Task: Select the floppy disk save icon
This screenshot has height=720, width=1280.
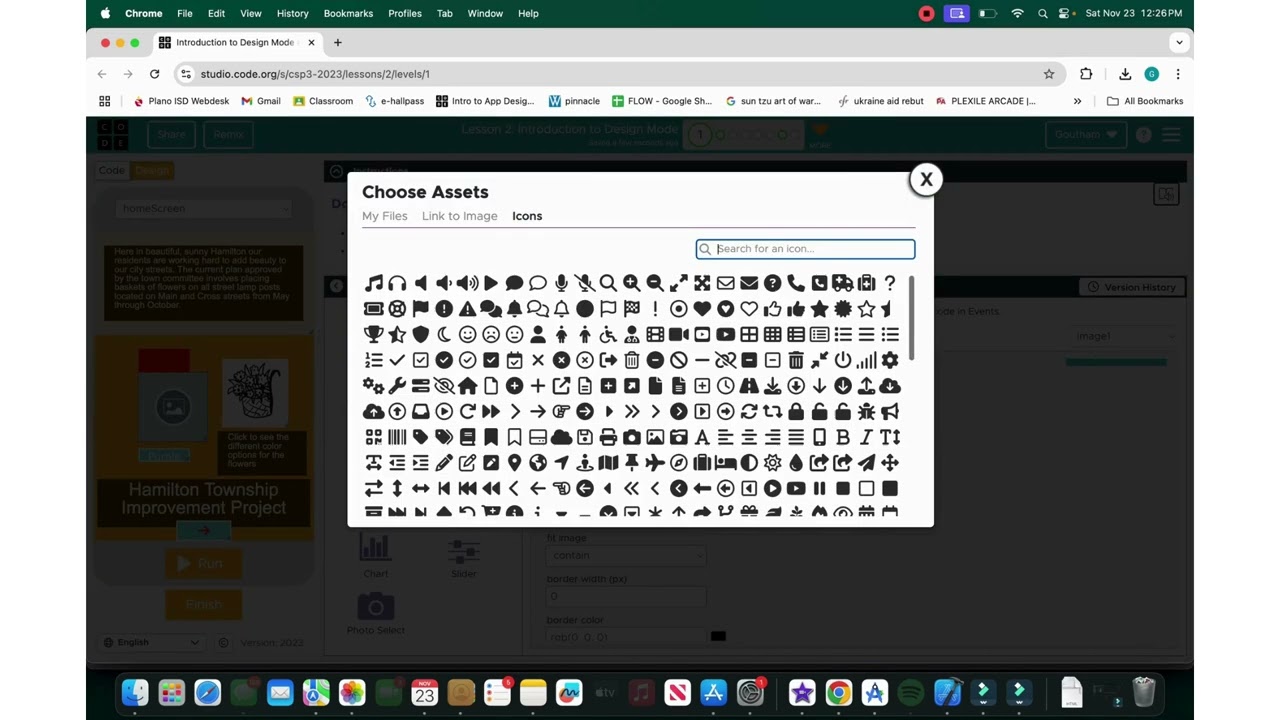Action: coord(584,437)
